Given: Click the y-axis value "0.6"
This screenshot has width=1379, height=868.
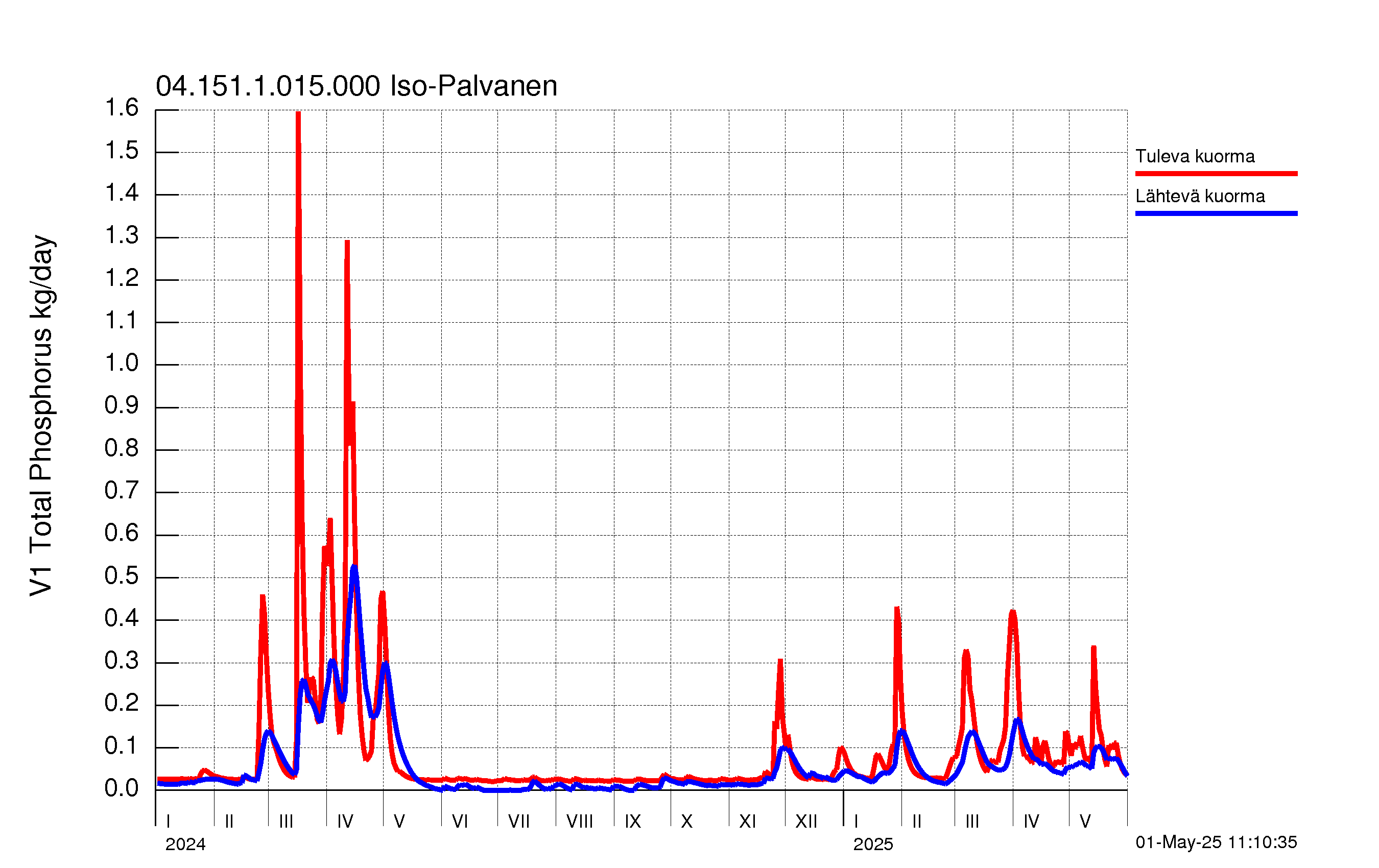Looking at the screenshot, I should [x=122, y=533].
